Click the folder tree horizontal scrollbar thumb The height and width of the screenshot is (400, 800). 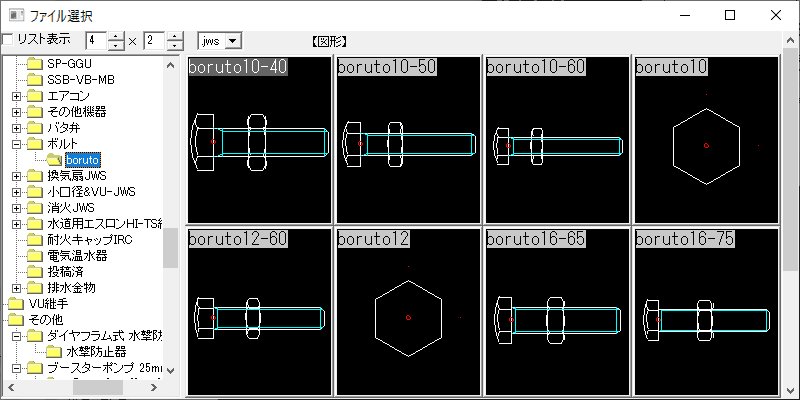point(98,388)
